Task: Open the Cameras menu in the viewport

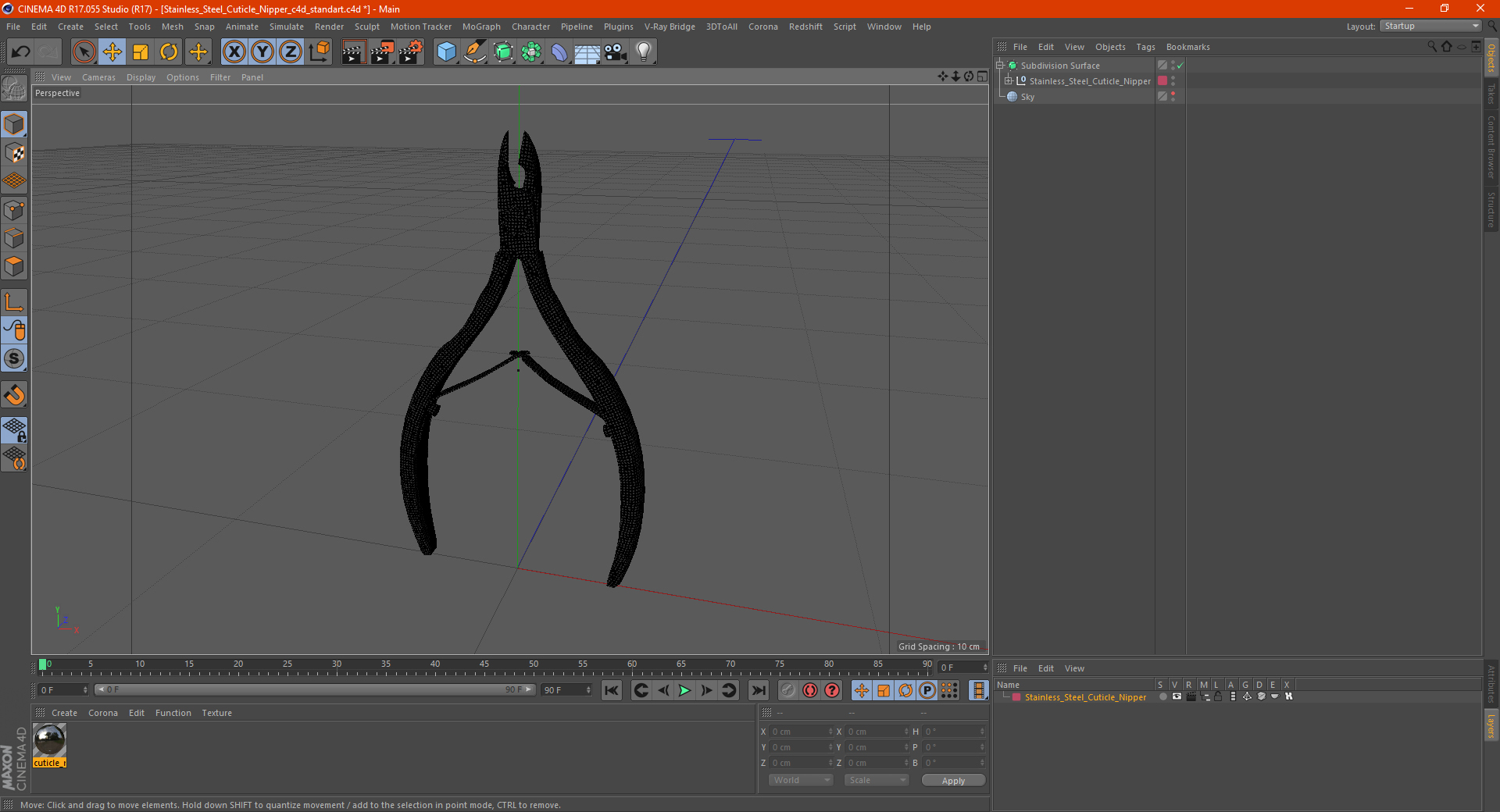Action: click(98, 77)
